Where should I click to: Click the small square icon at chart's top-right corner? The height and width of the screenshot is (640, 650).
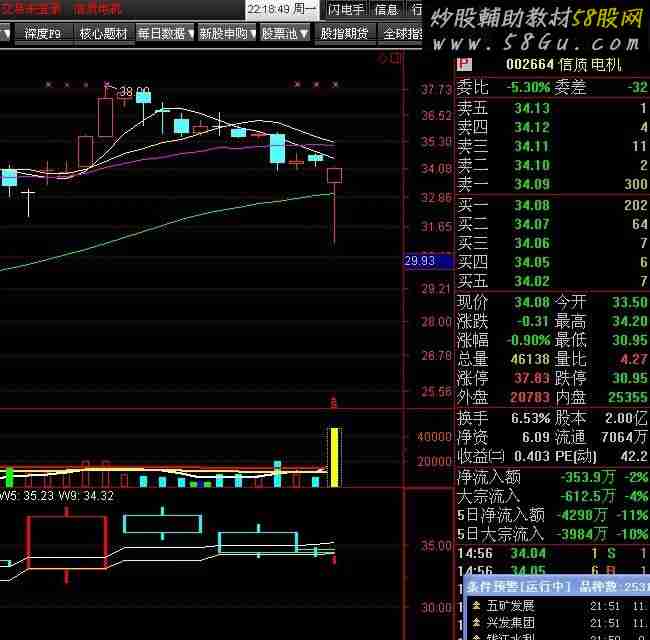[x=397, y=58]
